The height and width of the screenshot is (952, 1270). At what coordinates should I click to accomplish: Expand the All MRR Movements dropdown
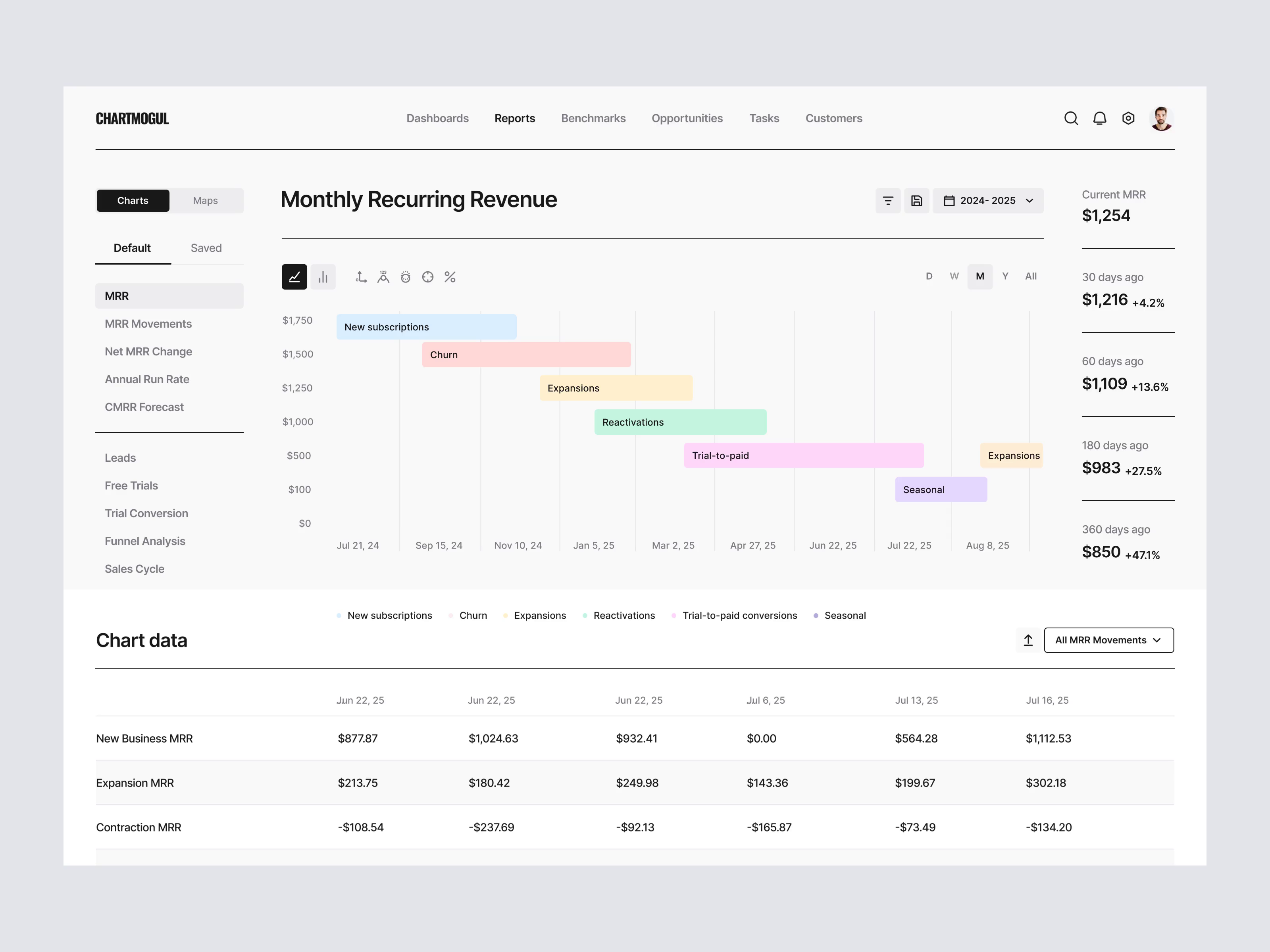tap(1108, 640)
